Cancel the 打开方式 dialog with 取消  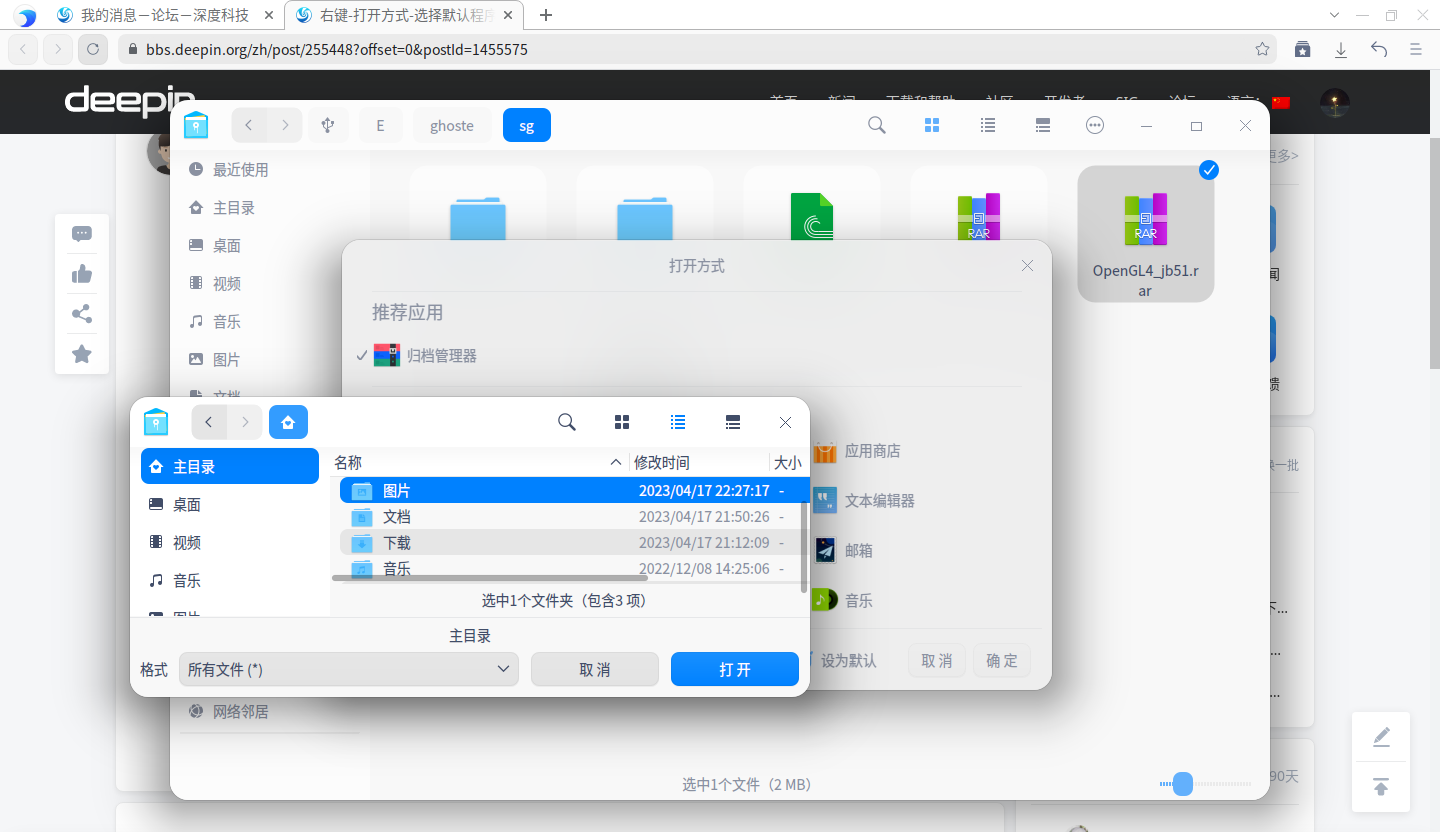(936, 660)
